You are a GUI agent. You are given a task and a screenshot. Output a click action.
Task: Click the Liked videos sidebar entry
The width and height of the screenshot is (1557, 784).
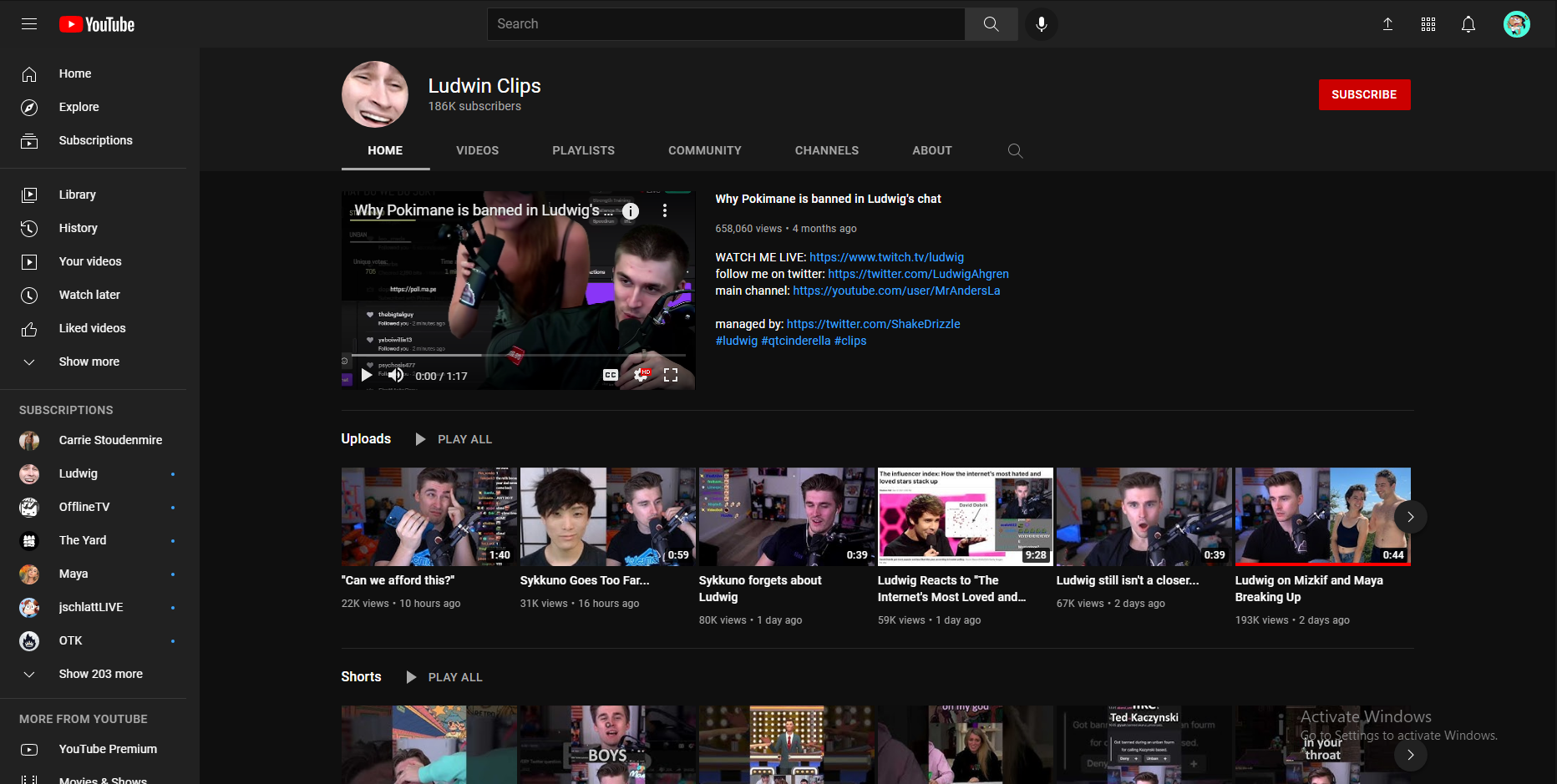point(92,328)
